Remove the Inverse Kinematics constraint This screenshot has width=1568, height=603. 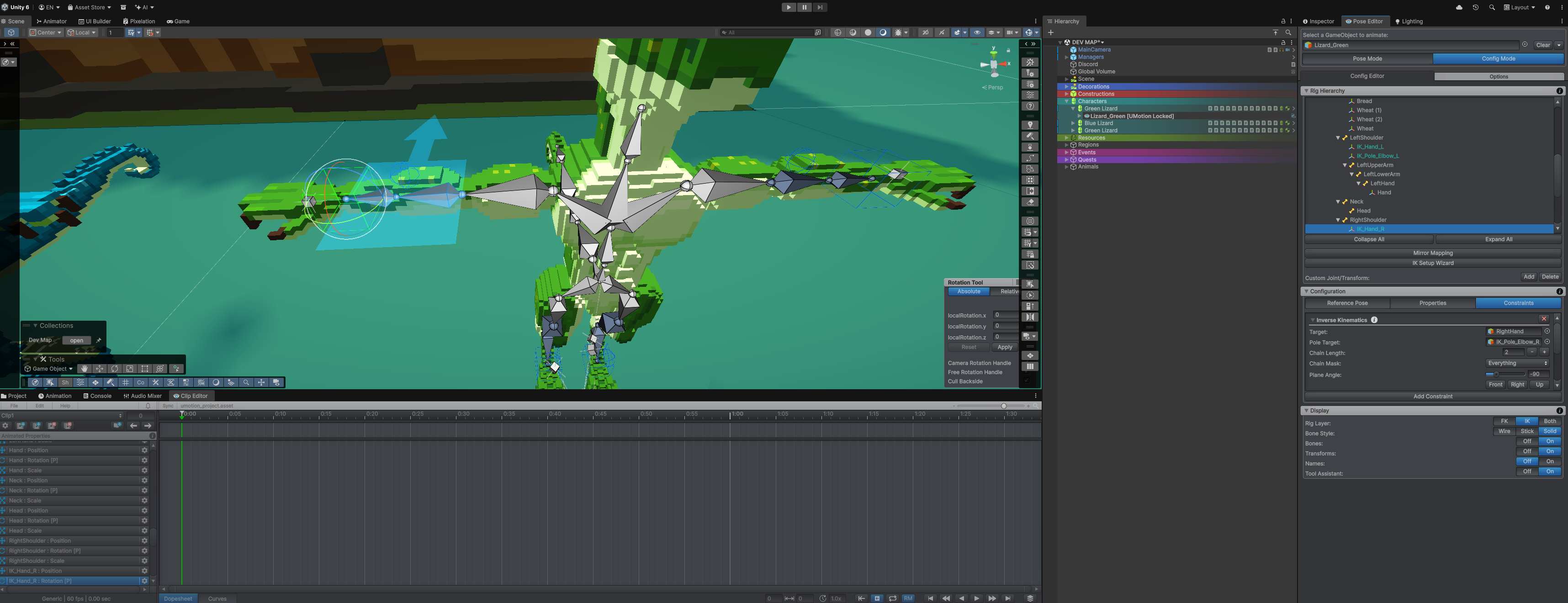click(1544, 319)
